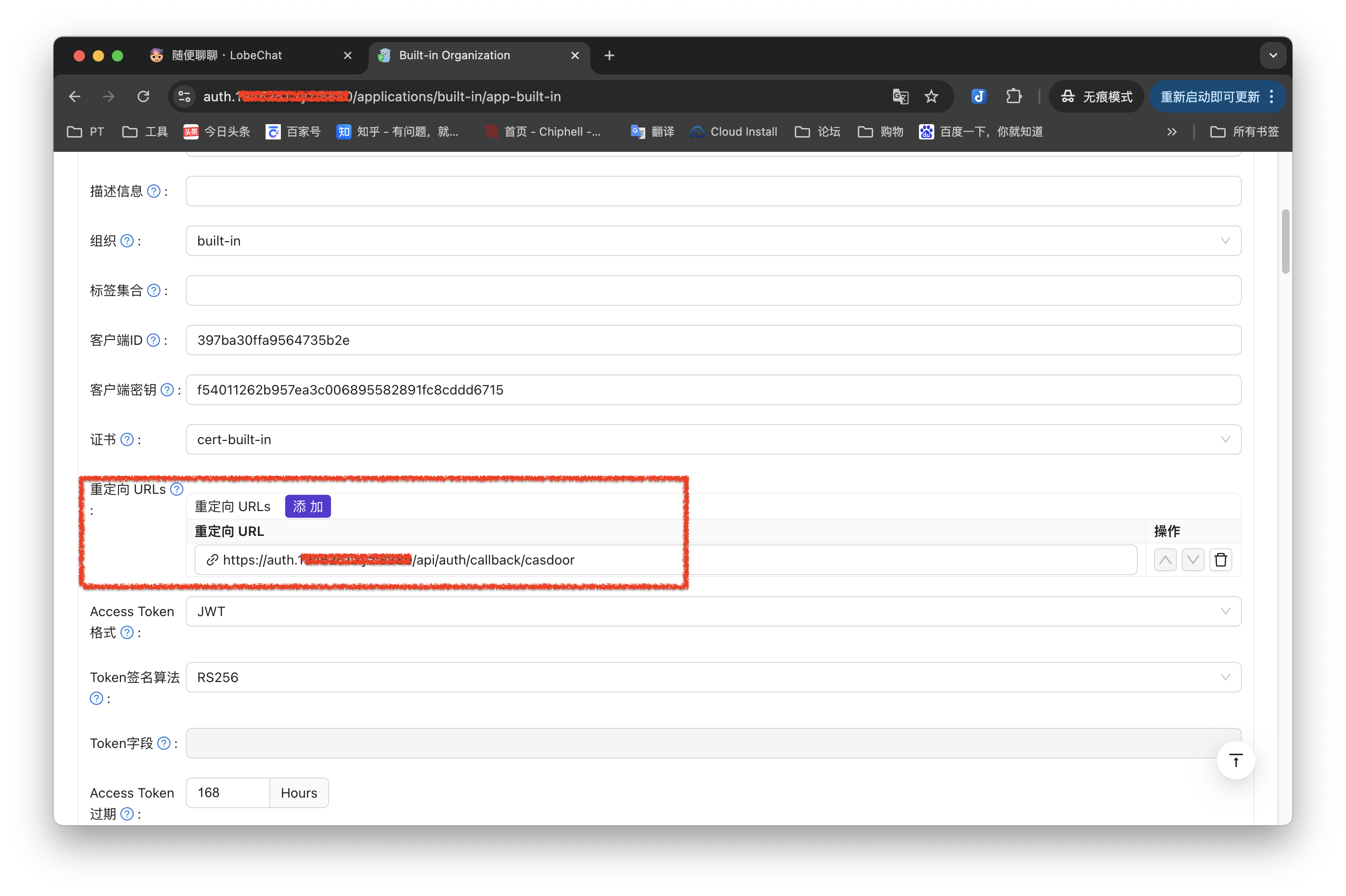Open site information icon in address bar
This screenshot has width=1346, height=896.
click(x=184, y=96)
